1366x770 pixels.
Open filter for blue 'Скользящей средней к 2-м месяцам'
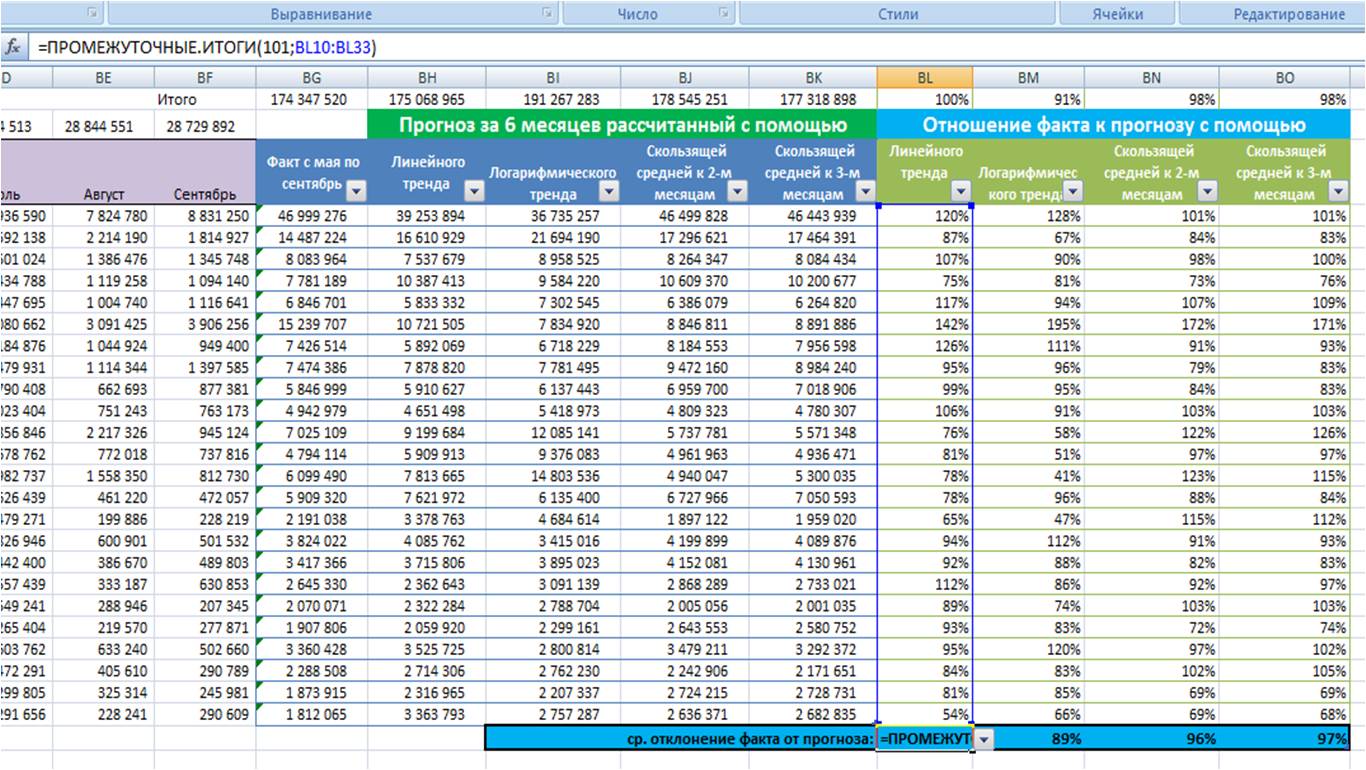point(736,191)
